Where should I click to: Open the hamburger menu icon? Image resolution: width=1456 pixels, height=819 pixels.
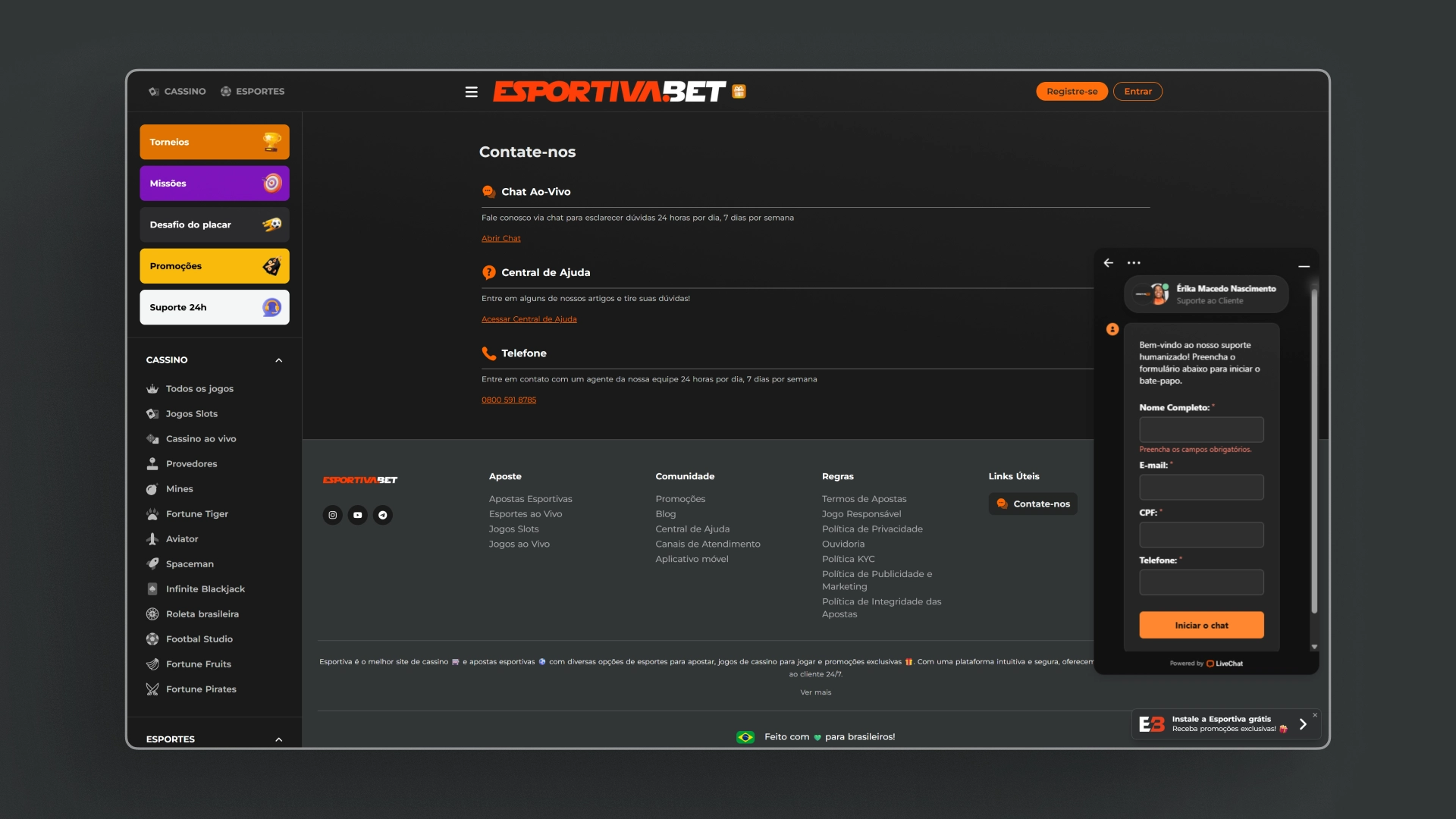(471, 92)
